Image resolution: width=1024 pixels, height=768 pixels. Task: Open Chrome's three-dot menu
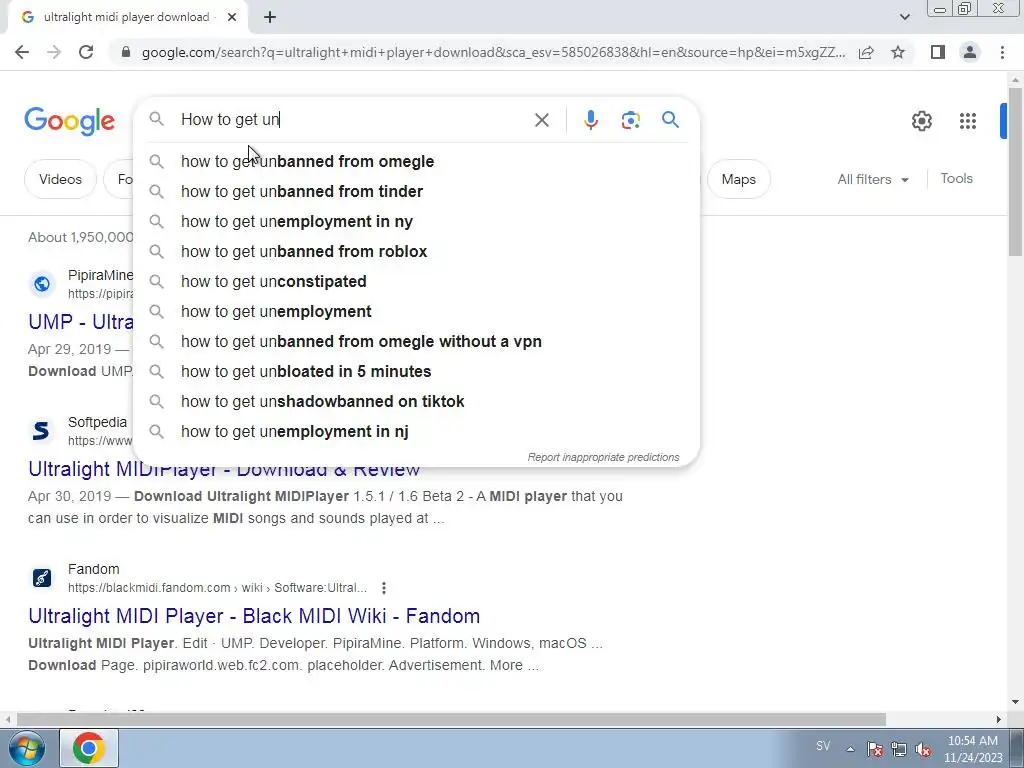(1002, 52)
